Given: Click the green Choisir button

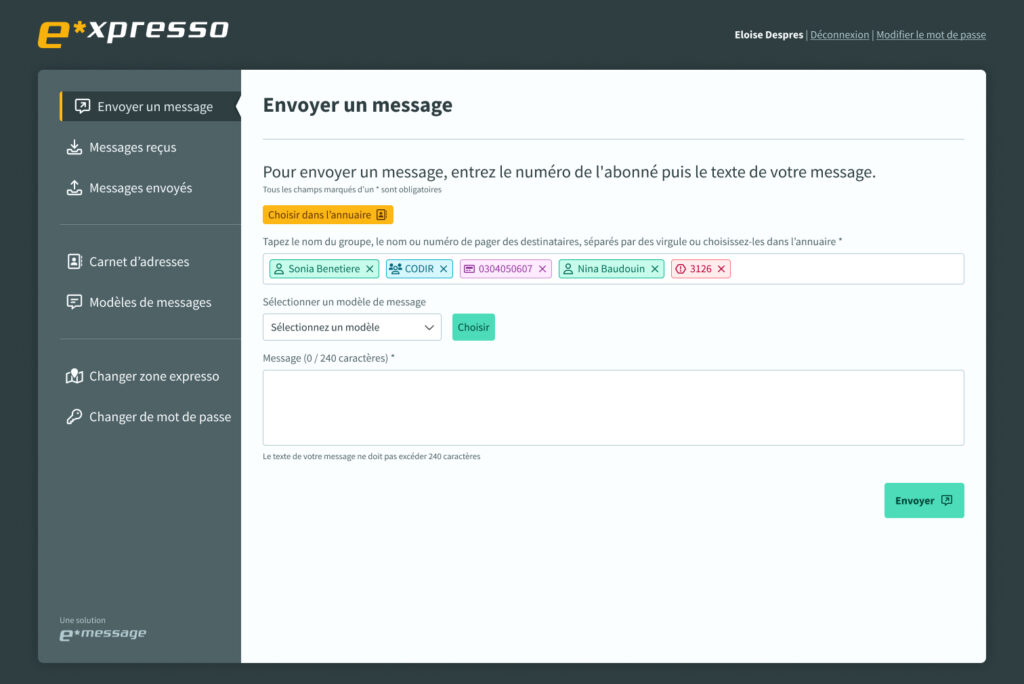Looking at the screenshot, I should 473,327.
